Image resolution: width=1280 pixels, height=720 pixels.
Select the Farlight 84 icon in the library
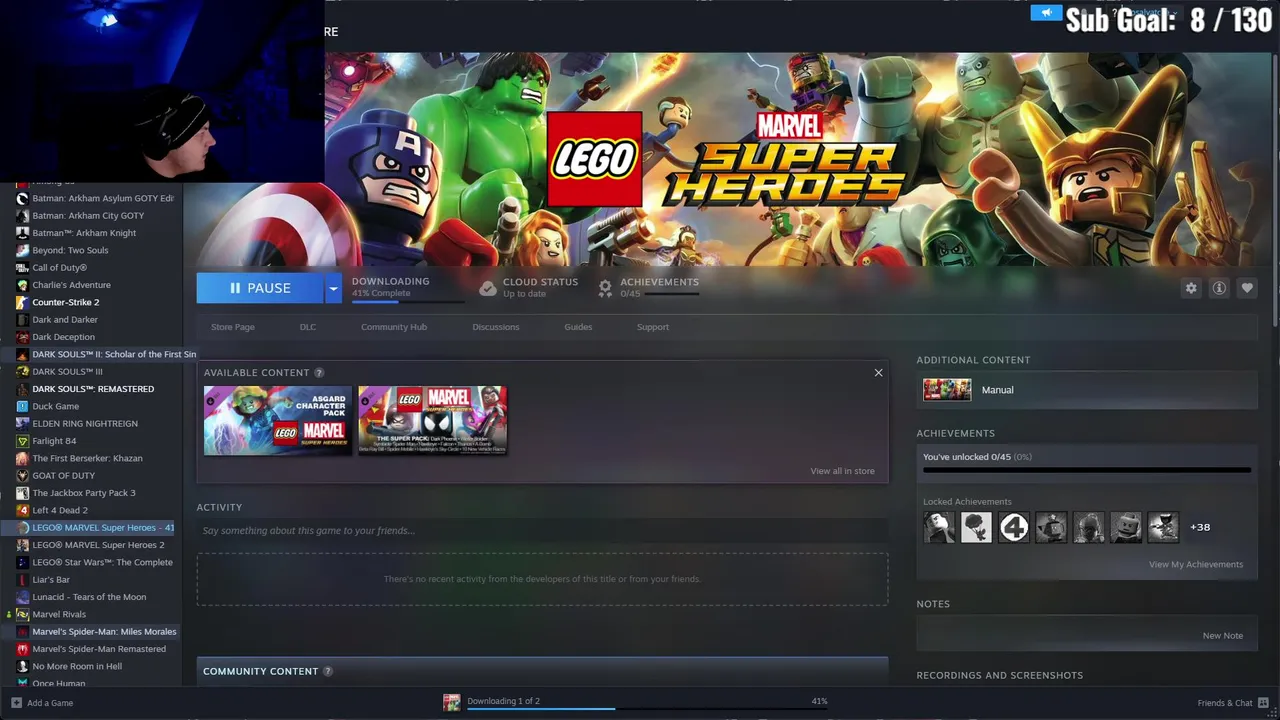(22, 441)
